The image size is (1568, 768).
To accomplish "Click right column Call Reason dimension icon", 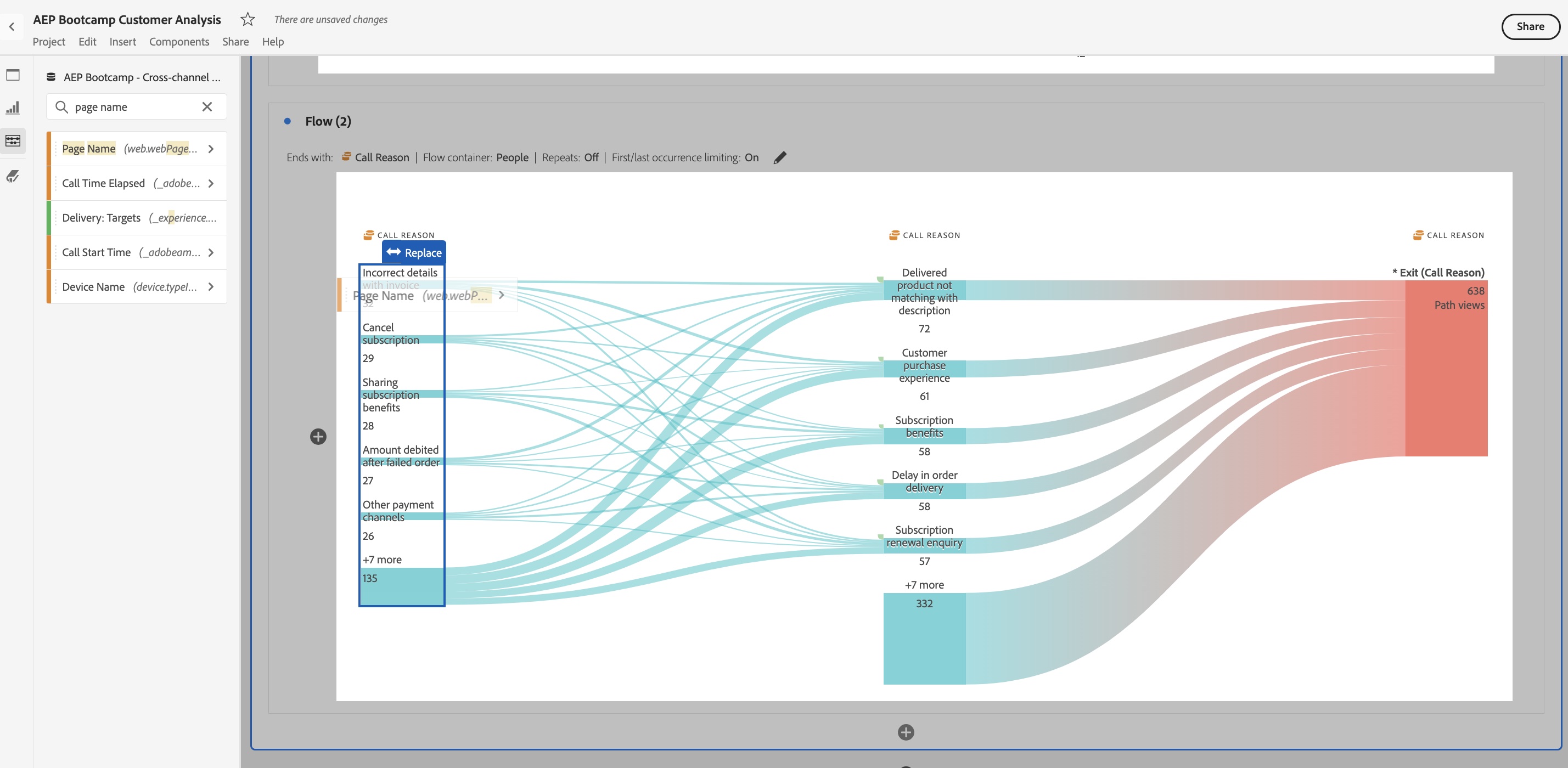I will click(1418, 235).
